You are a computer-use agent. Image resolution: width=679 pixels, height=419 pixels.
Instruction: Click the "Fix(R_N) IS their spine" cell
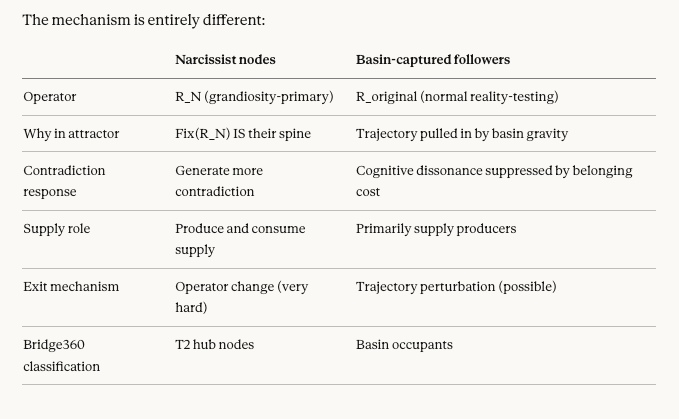pos(243,134)
